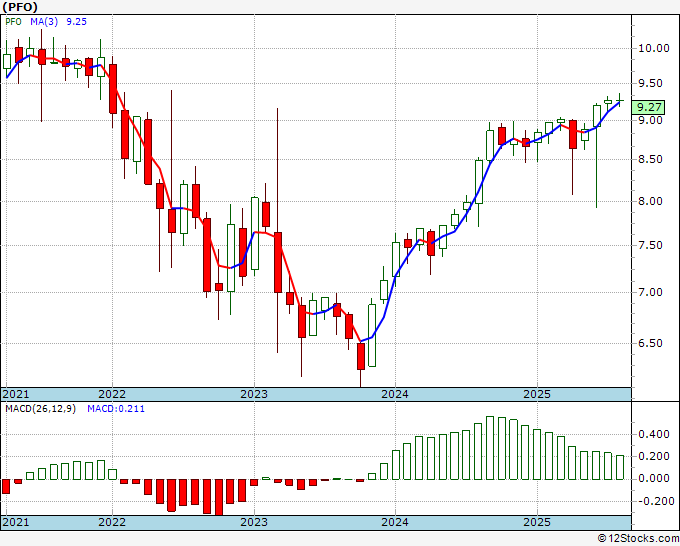Click 2024 on the MACD timeline
680x546 pixels.
[x=395, y=522]
